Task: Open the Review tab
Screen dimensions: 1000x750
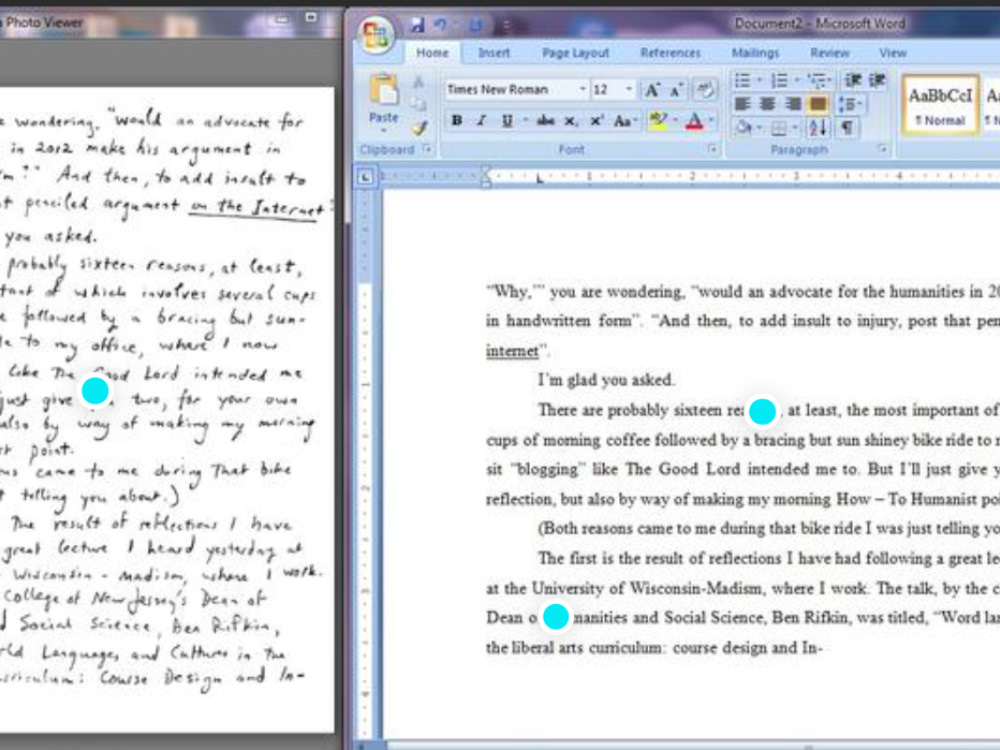Action: pyautogui.click(x=829, y=53)
